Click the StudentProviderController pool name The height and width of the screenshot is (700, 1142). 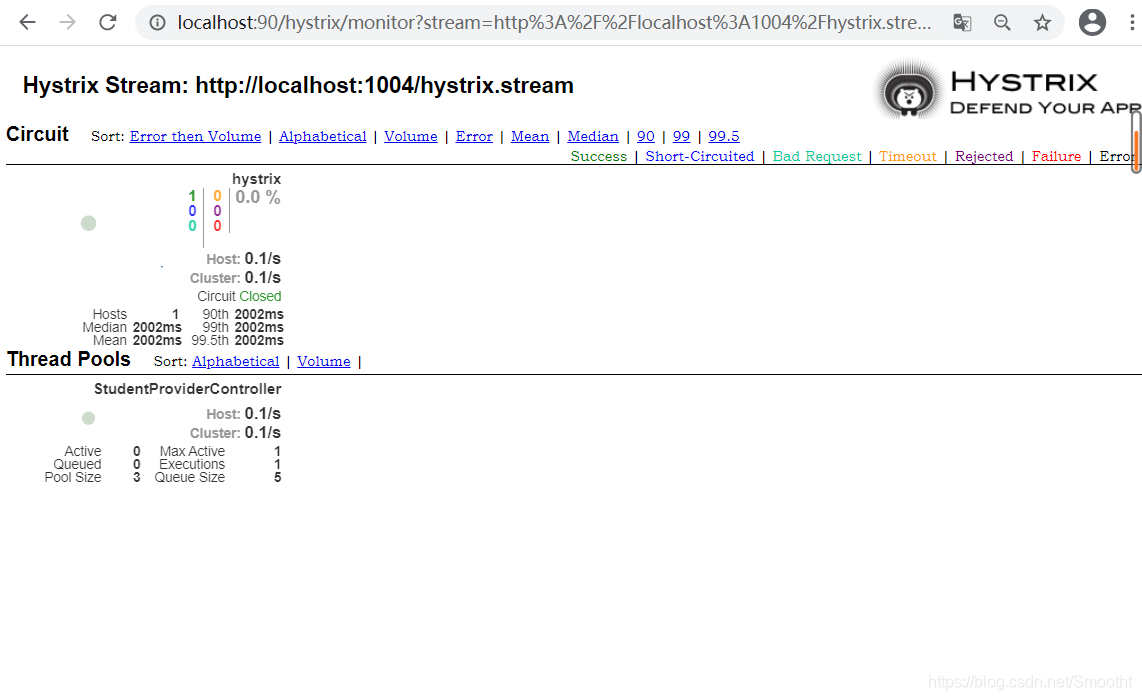coord(187,389)
